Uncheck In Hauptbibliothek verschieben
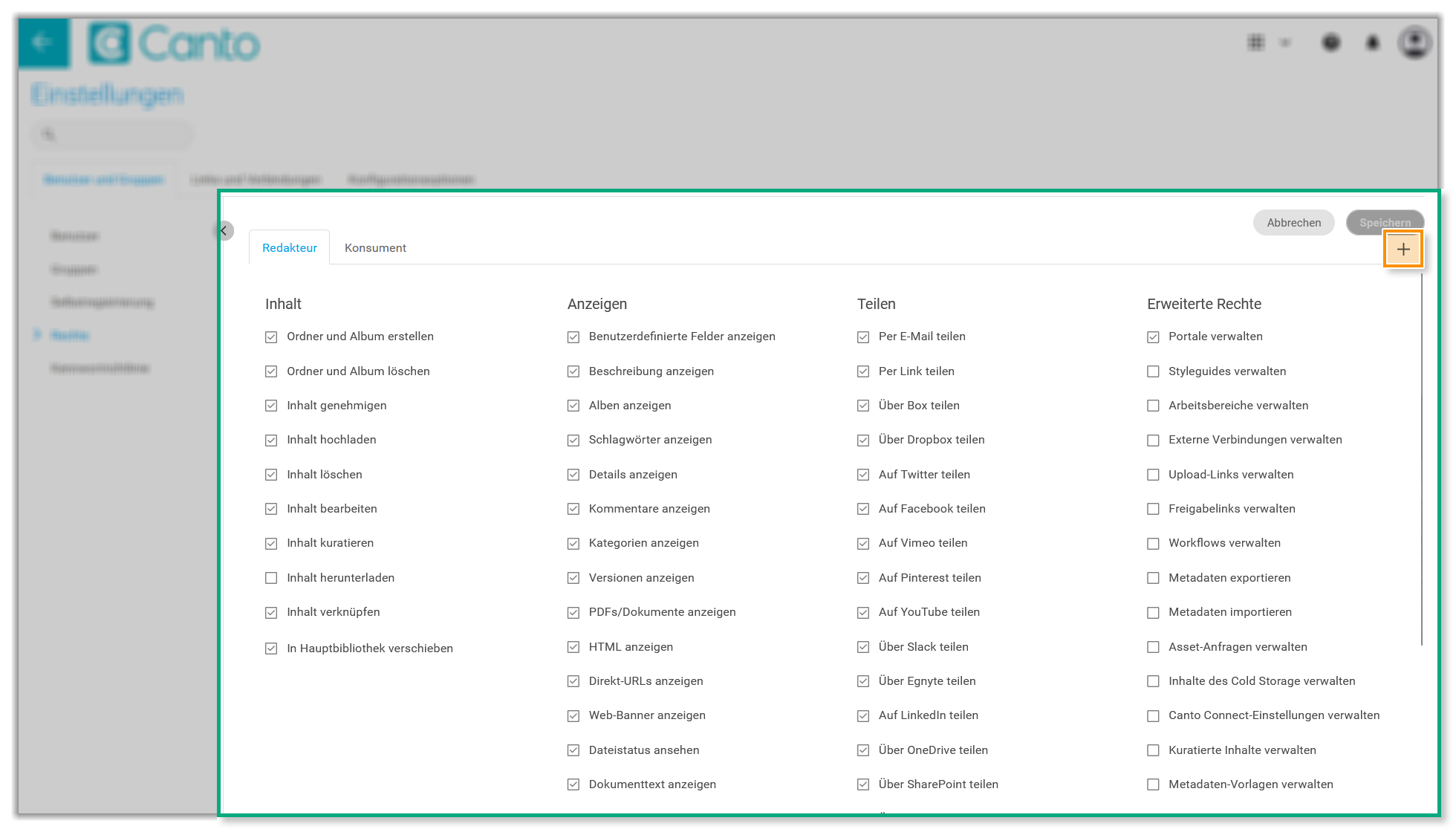Image resolution: width=1456 pixels, height=832 pixels. [x=271, y=649]
